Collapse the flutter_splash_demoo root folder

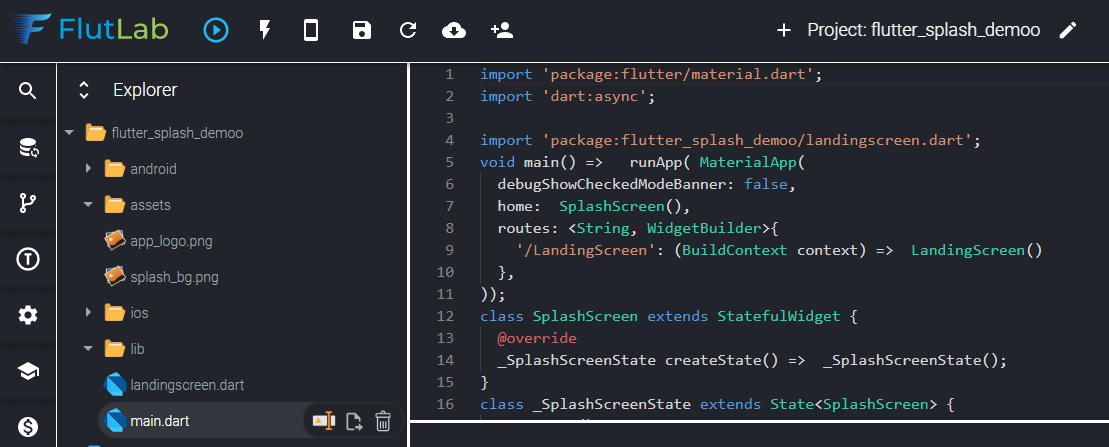coord(69,133)
